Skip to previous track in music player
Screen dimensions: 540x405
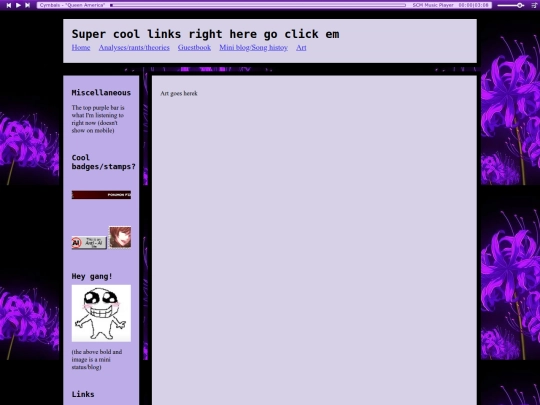(x=9, y=5)
